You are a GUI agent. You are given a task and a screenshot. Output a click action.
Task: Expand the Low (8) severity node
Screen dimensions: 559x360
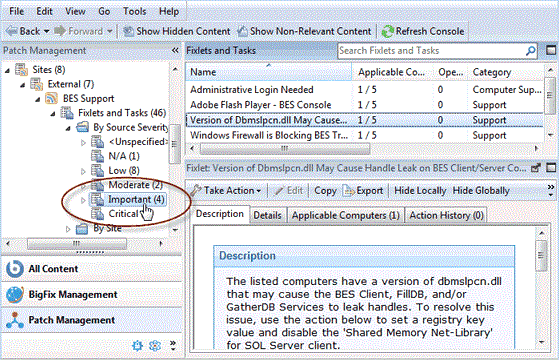coord(83,171)
